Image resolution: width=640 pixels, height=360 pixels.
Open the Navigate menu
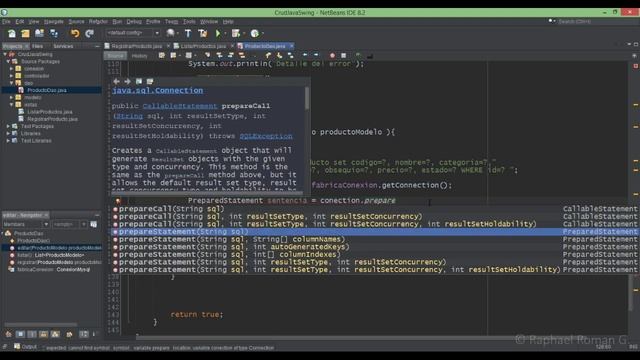tap(53, 22)
